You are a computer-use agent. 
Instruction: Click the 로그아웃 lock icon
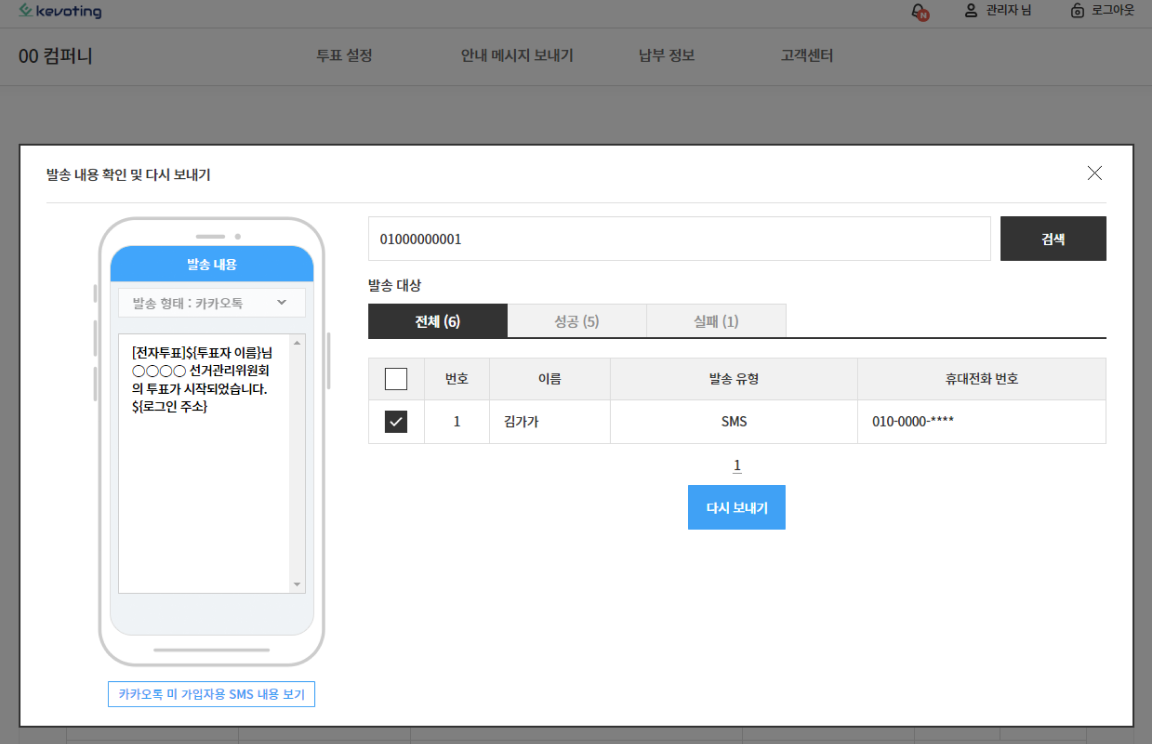click(1077, 11)
